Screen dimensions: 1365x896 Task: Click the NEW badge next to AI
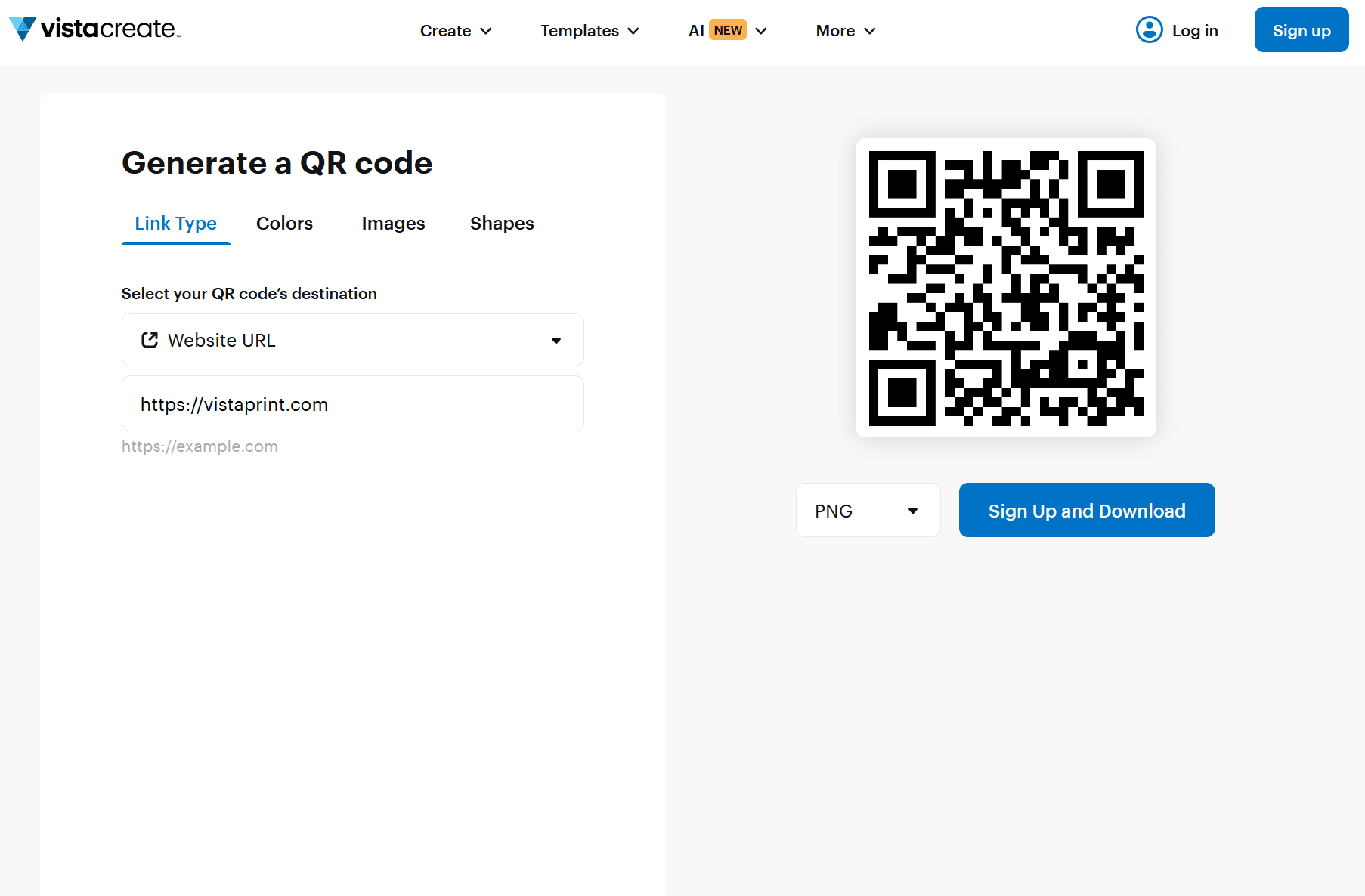[x=727, y=29]
